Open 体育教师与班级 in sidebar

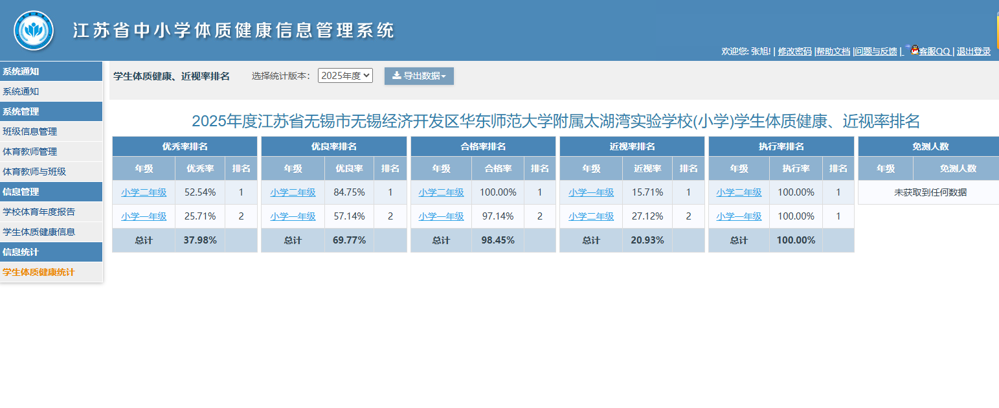(x=51, y=171)
